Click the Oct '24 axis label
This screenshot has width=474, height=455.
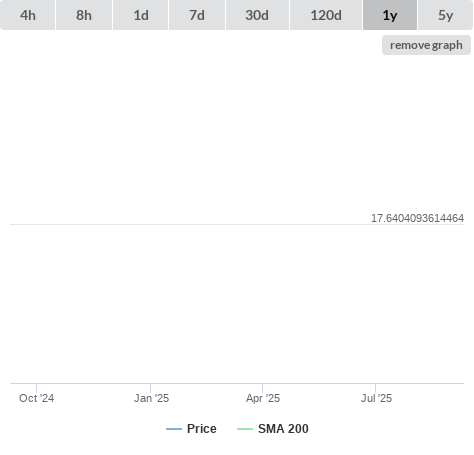[x=37, y=398]
